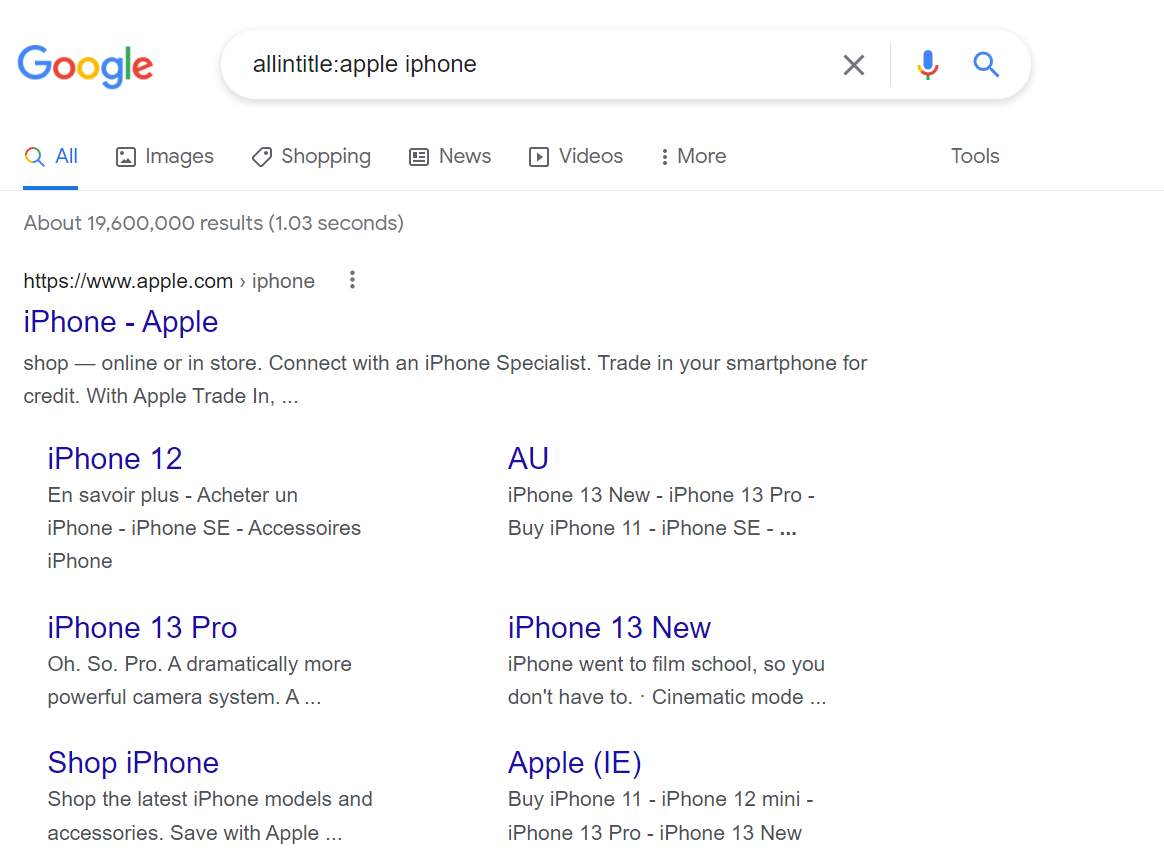
Task: Switch to Images tab
Action: [x=165, y=157]
